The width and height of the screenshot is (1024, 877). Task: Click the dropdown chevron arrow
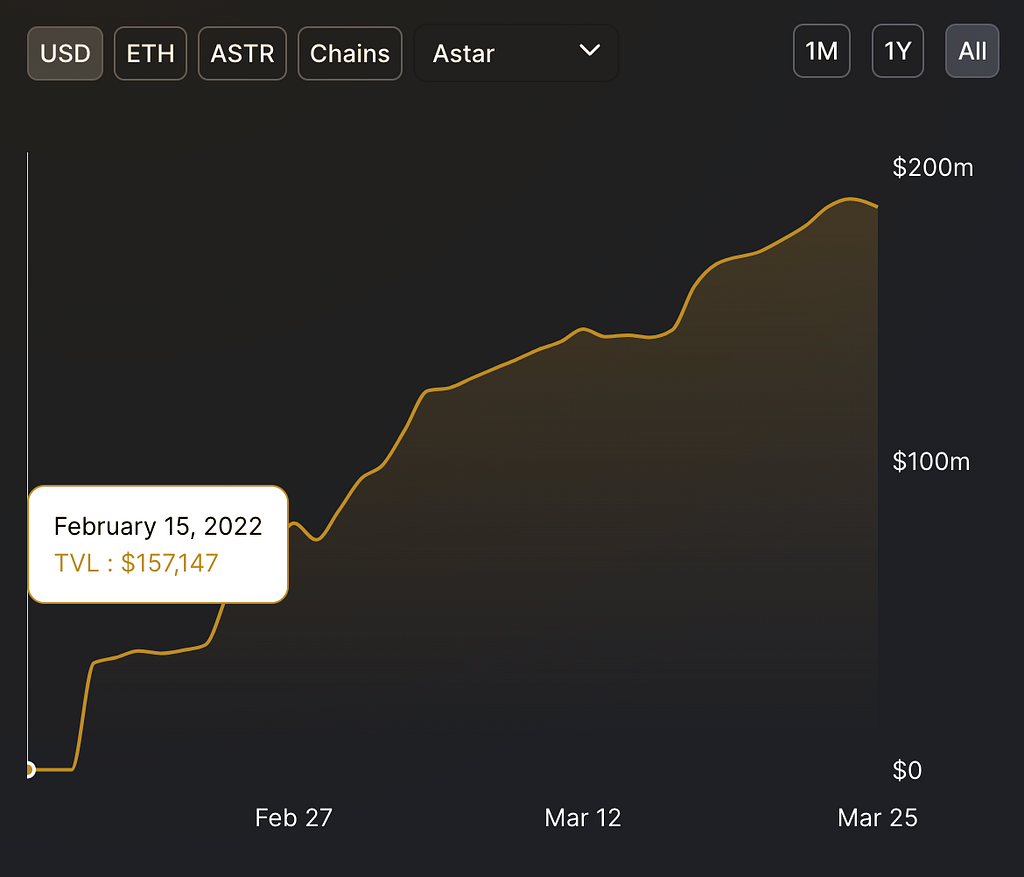590,50
